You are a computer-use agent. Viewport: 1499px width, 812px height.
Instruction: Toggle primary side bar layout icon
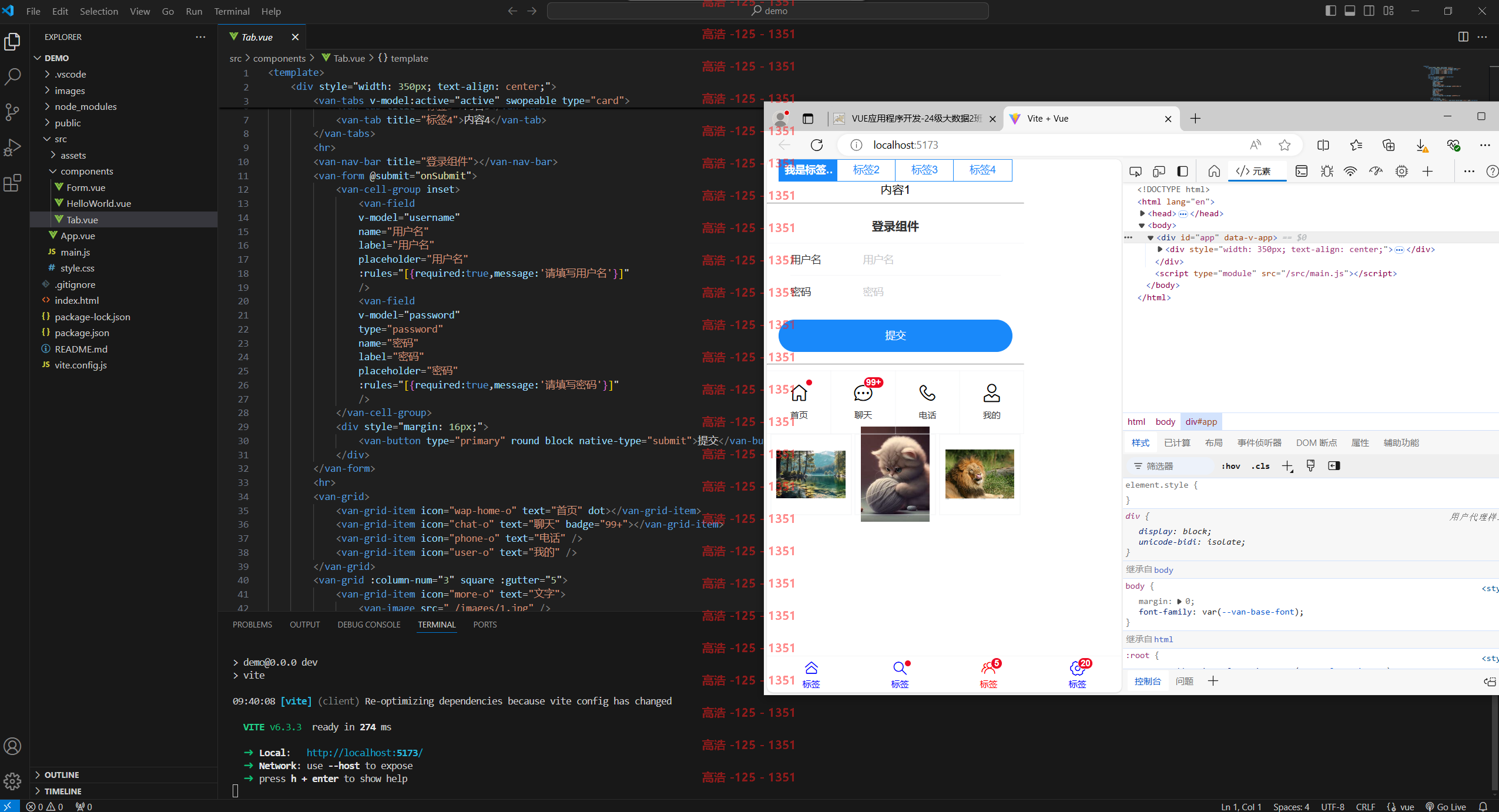(x=1331, y=11)
